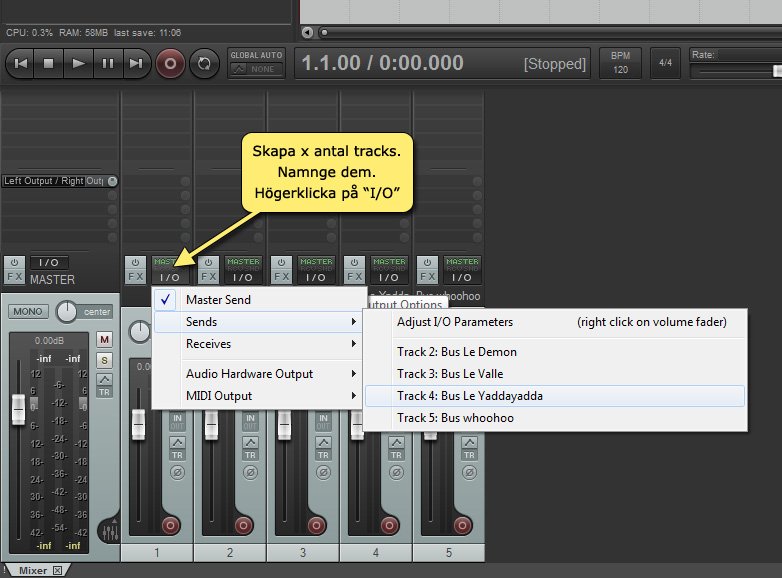Screen dimensions: 782x578
Task: Open track 2 I/O routing button
Action: pos(243,277)
